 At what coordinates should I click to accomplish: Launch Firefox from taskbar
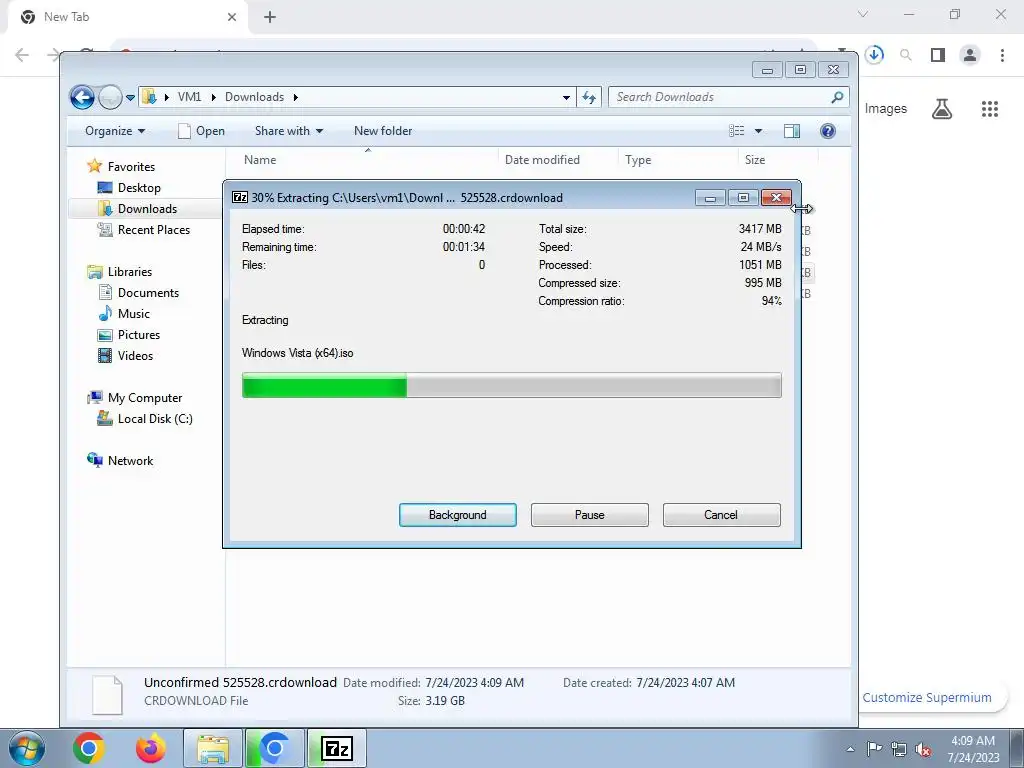pos(150,748)
